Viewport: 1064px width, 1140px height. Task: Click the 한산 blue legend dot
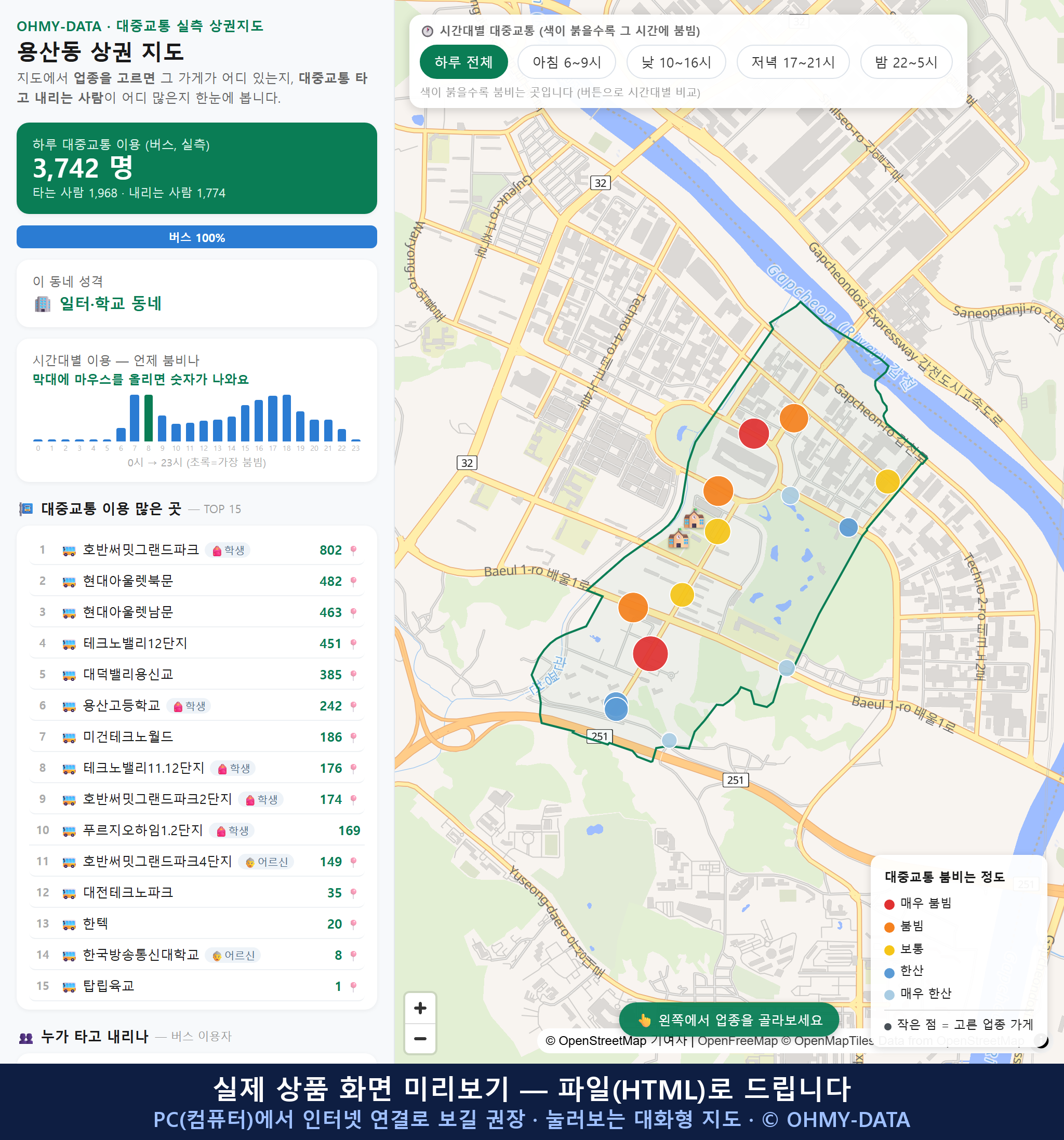click(x=889, y=973)
